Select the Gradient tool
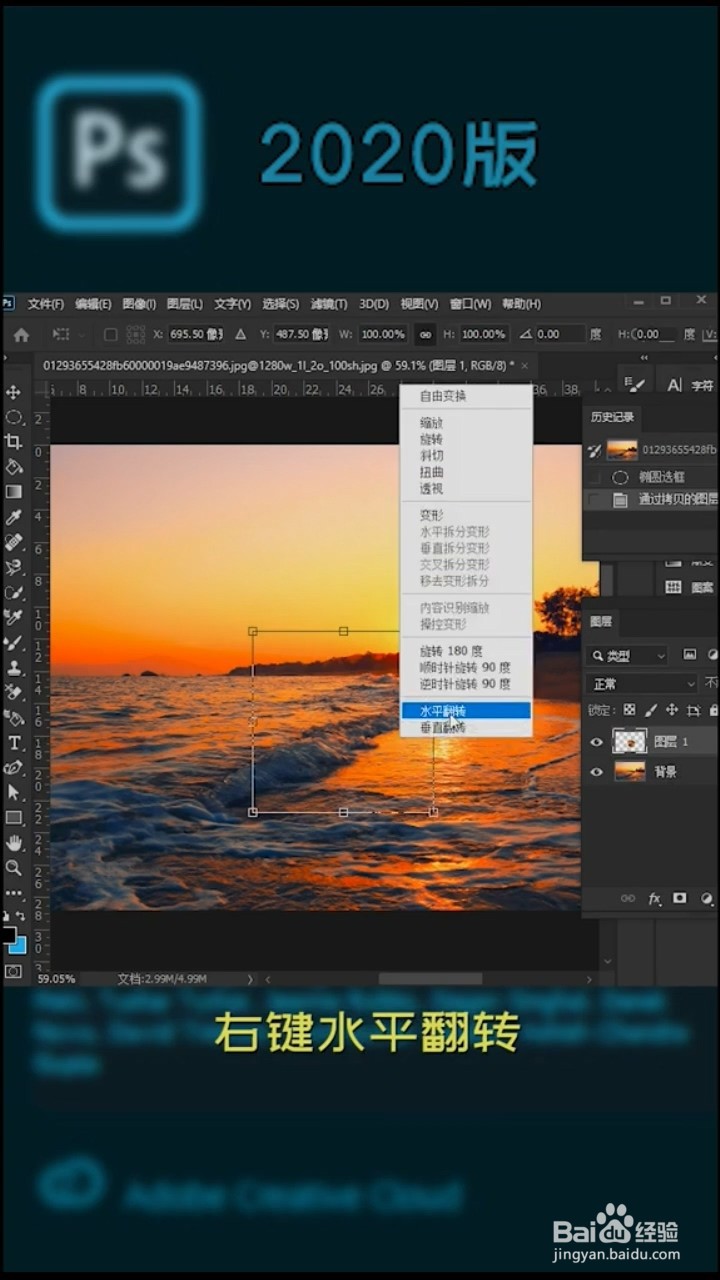 14,492
